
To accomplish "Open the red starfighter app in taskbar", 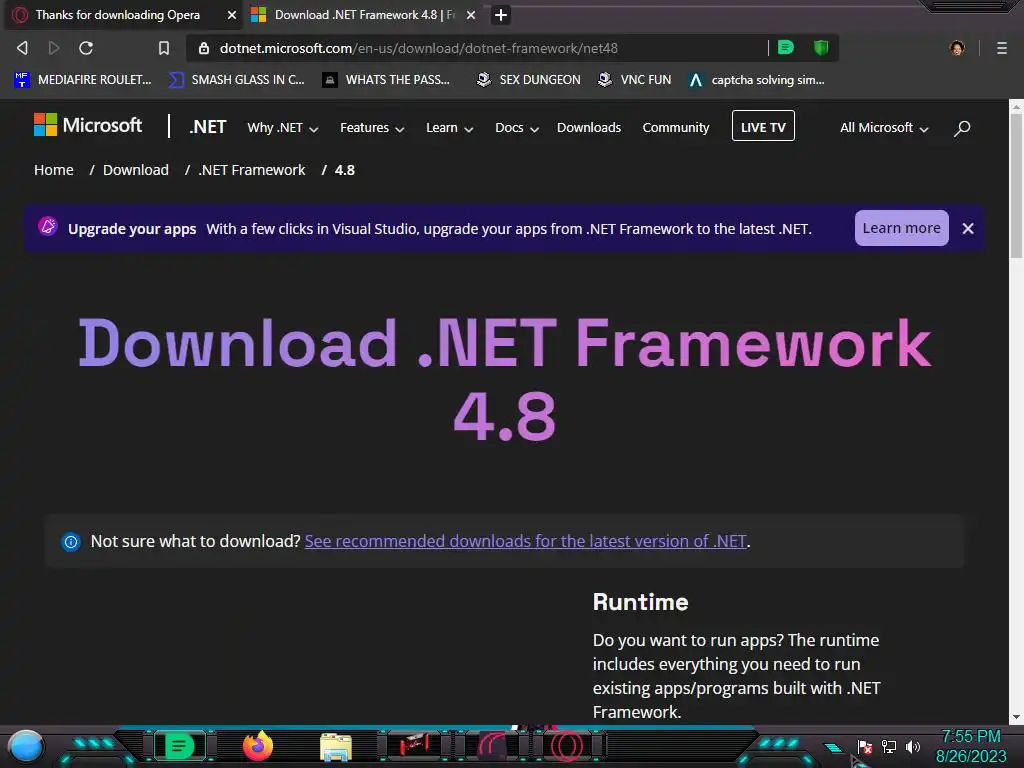I will 414,745.
